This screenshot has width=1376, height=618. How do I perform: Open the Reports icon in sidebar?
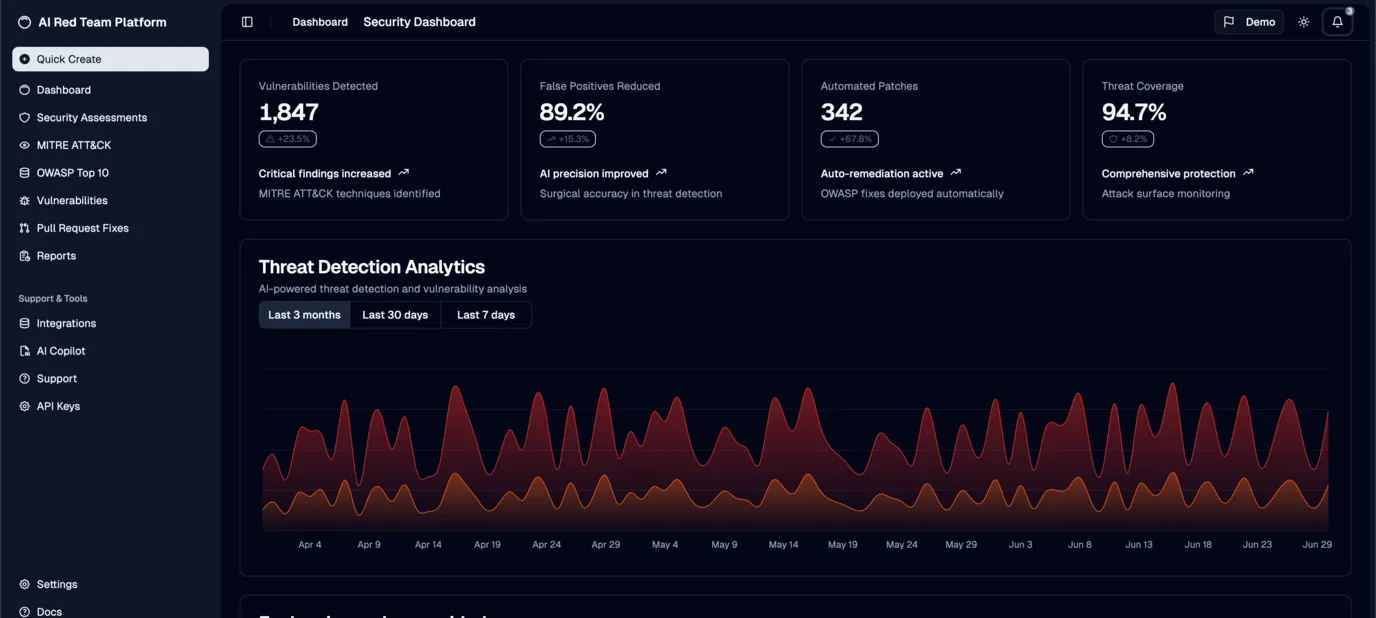[23, 256]
